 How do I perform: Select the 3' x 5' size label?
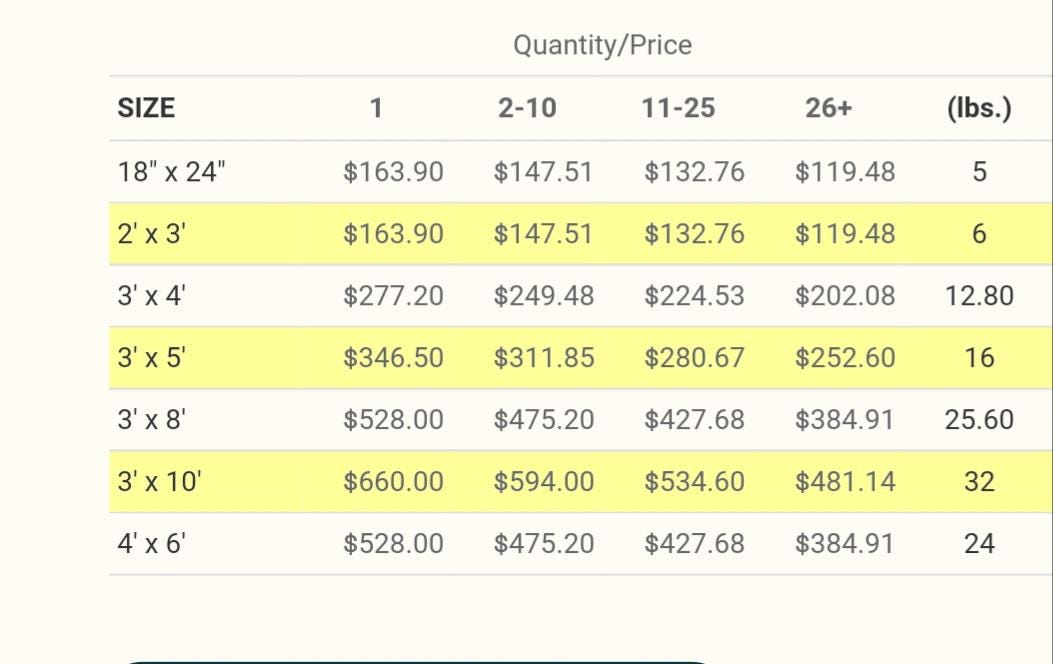tap(152, 358)
